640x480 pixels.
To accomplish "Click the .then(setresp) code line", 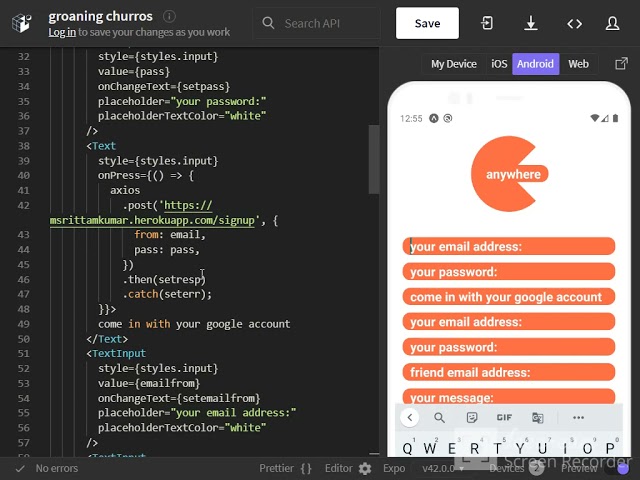I will coord(164,280).
